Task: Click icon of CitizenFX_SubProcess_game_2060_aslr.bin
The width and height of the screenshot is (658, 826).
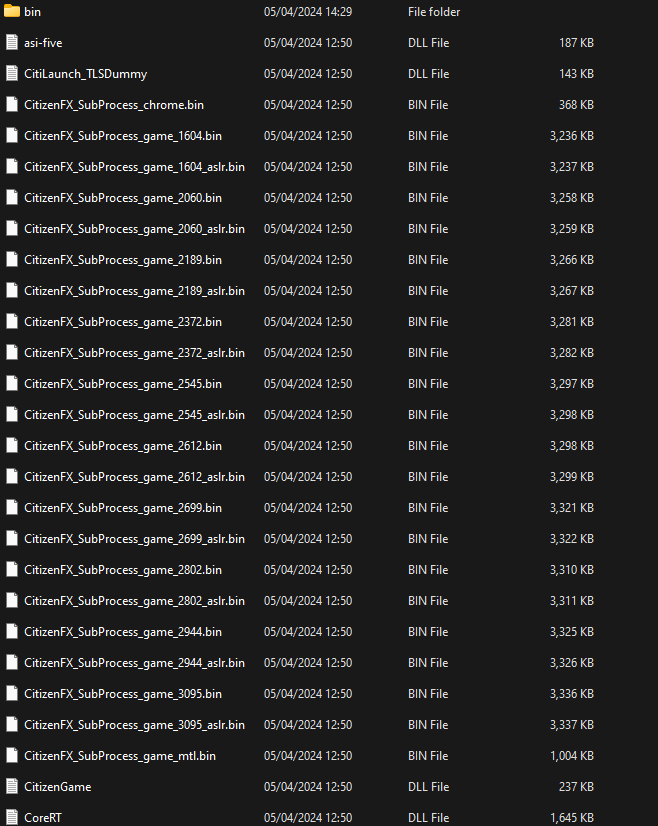Action: coord(12,229)
